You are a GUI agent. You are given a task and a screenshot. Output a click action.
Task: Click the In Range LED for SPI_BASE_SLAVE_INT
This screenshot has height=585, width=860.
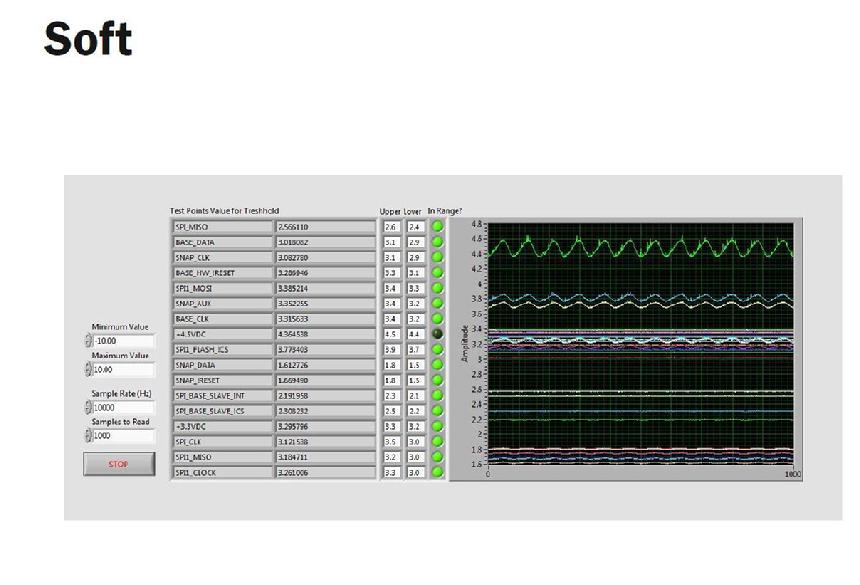tap(437, 395)
